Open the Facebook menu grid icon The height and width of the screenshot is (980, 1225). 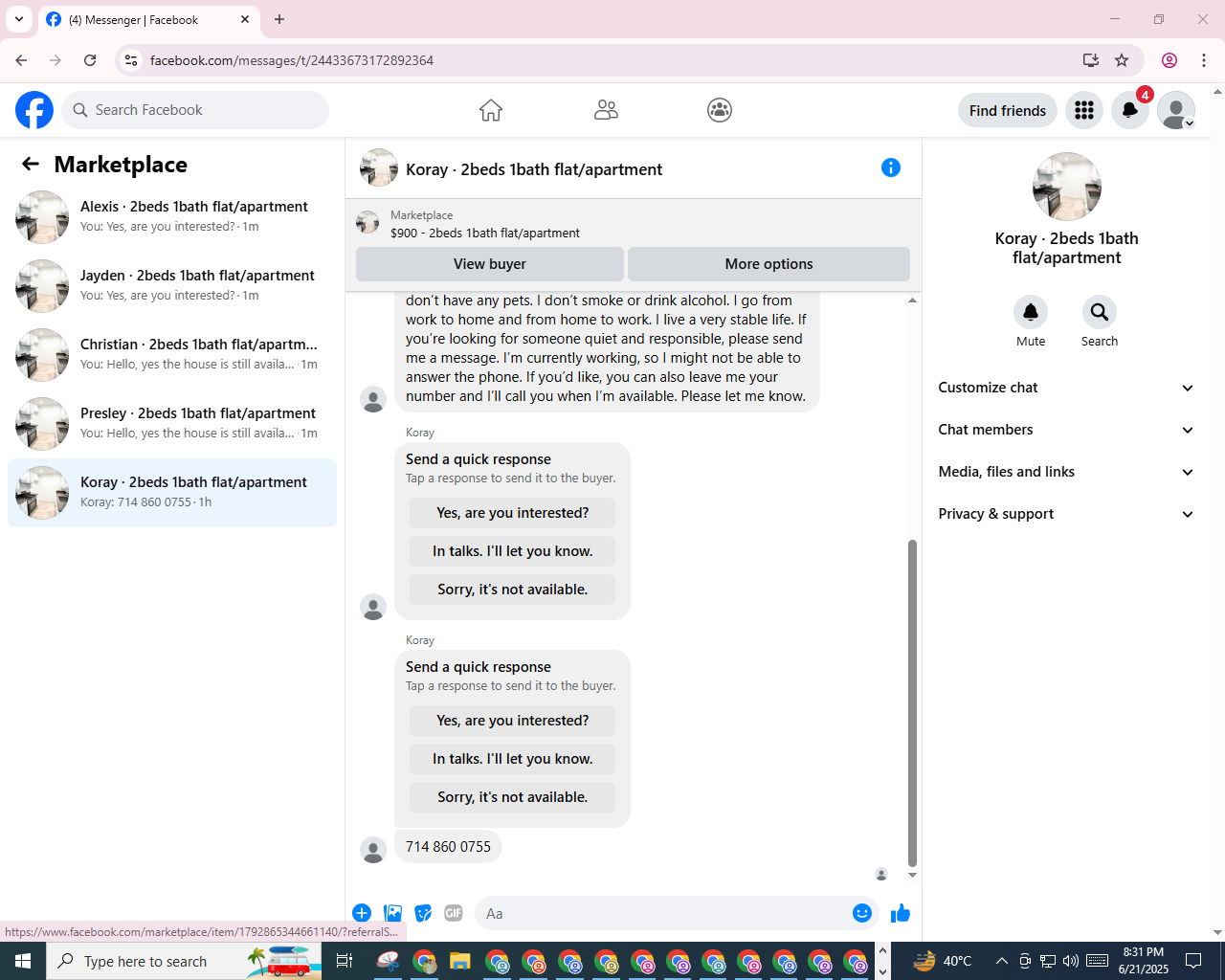click(x=1084, y=110)
